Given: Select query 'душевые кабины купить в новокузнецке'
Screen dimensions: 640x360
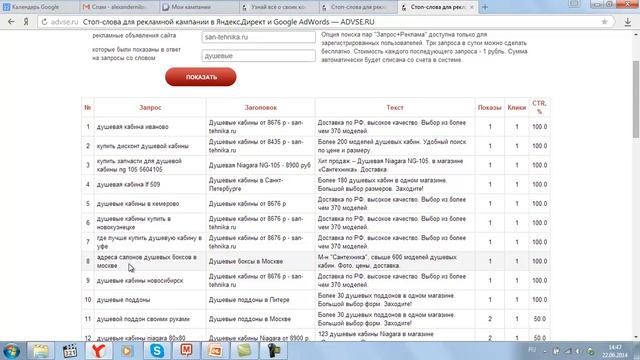Looking at the screenshot, I should click(x=134, y=223).
